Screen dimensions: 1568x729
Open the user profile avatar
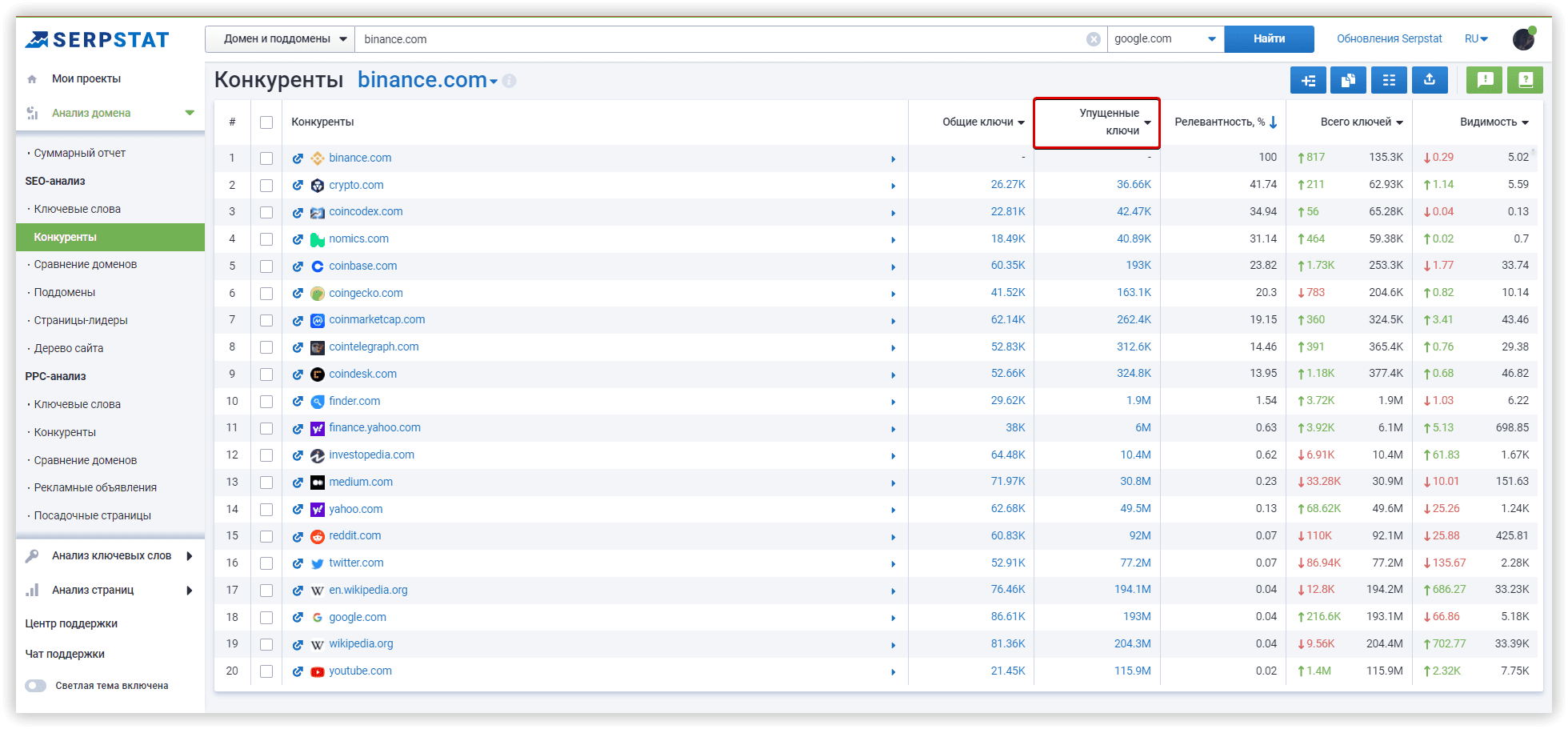point(1524,38)
